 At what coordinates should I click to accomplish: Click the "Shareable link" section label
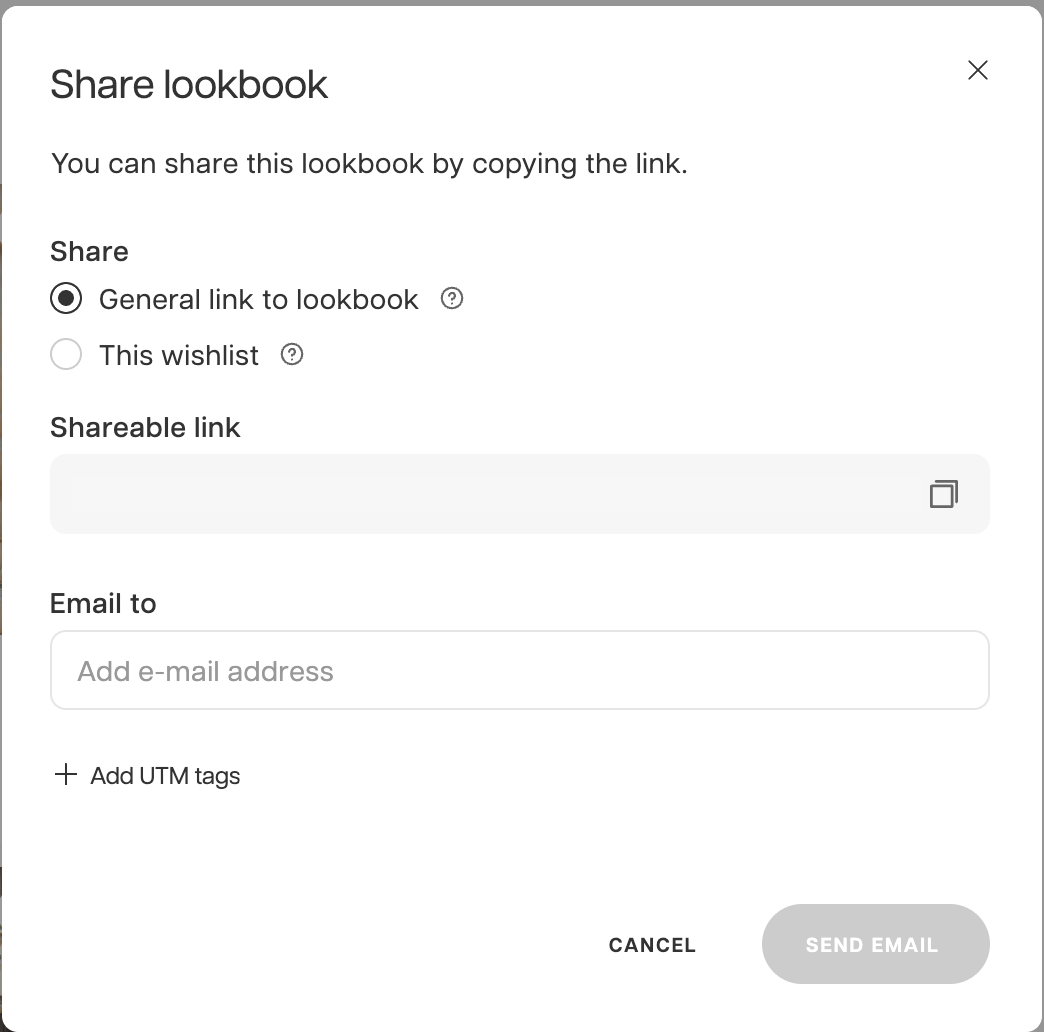(x=145, y=428)
